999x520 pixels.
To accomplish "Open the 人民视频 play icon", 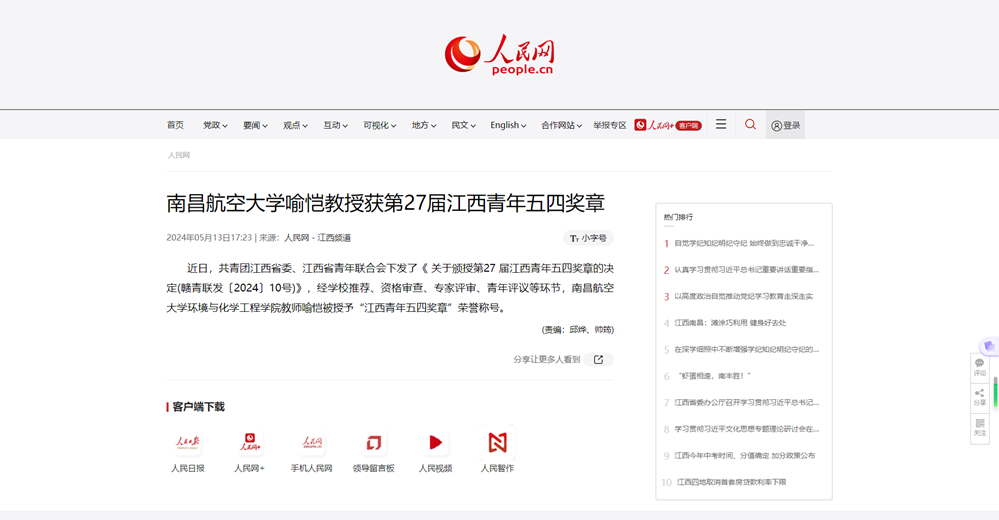I will (x=435, y=442).
